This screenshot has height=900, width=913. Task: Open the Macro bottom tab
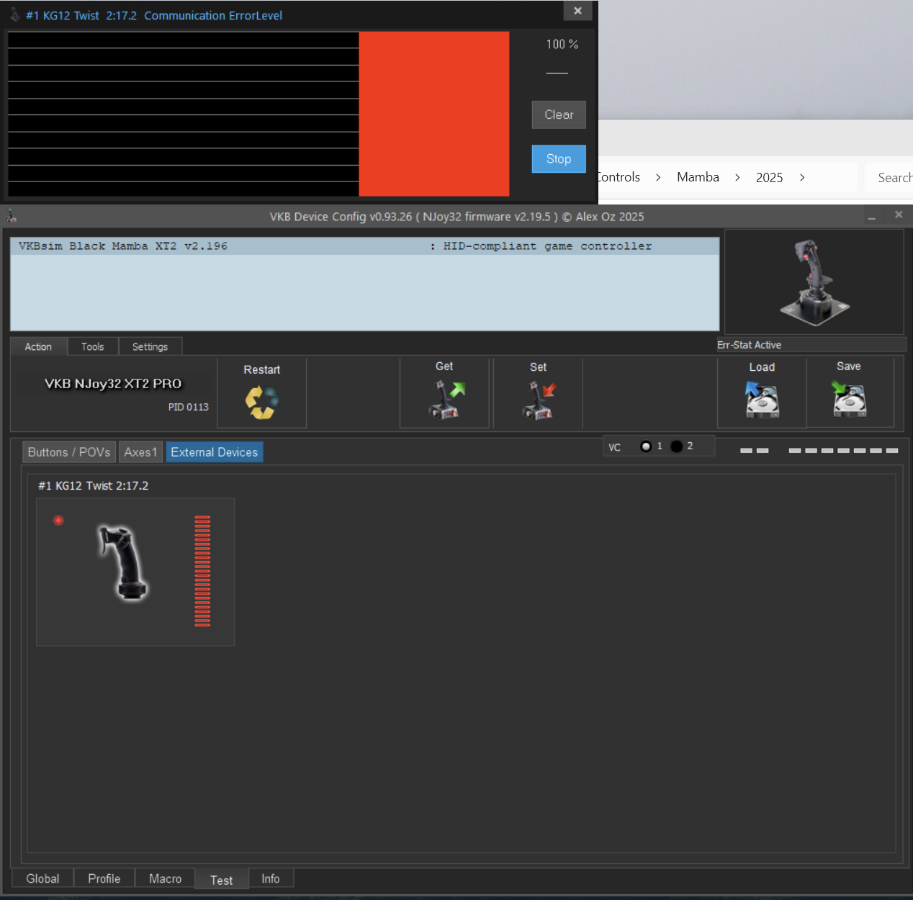pos(165,878)
